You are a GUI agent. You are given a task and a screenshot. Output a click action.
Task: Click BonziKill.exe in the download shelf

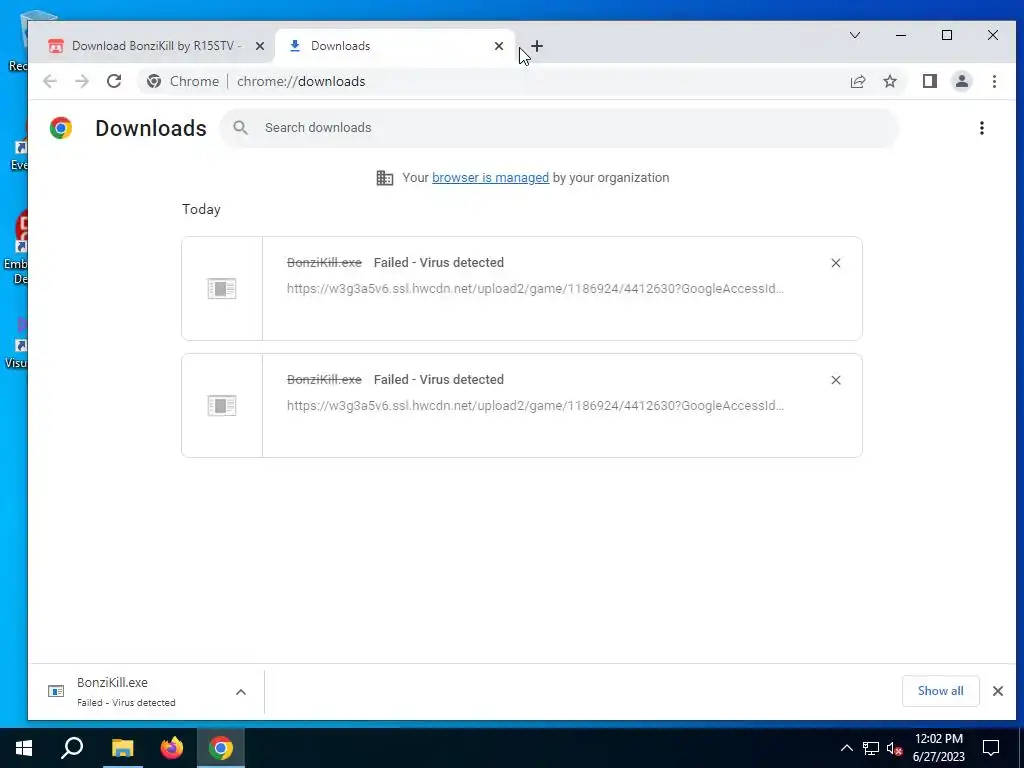click(x=112, y=682)
